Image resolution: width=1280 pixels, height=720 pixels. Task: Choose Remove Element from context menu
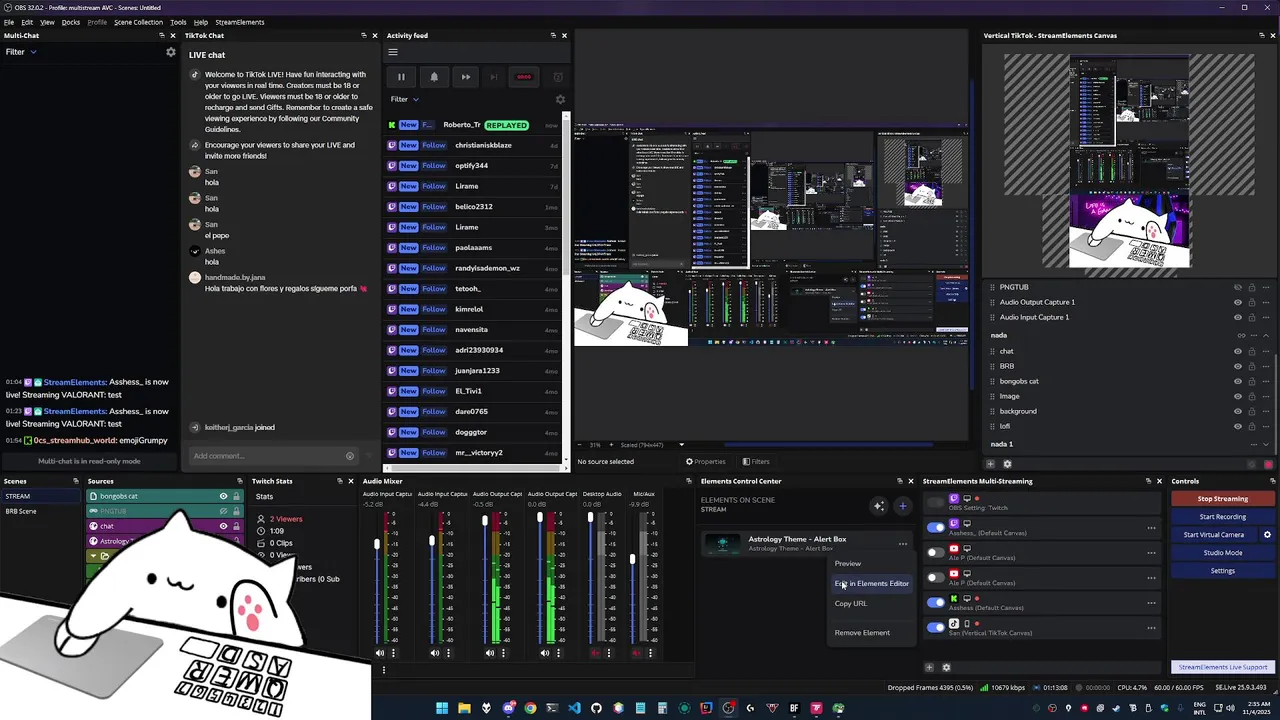point(862,632)
